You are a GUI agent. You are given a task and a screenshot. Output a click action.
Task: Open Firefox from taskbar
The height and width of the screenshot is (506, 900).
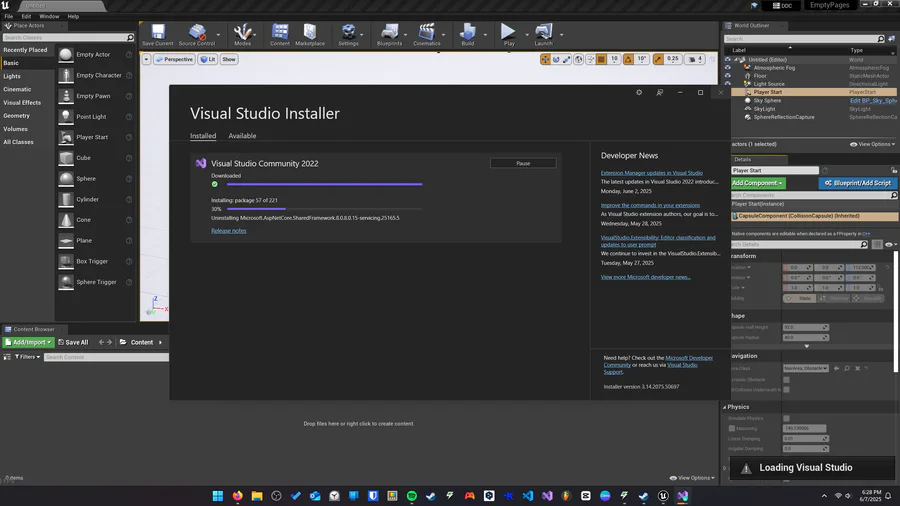click(238, 496)
